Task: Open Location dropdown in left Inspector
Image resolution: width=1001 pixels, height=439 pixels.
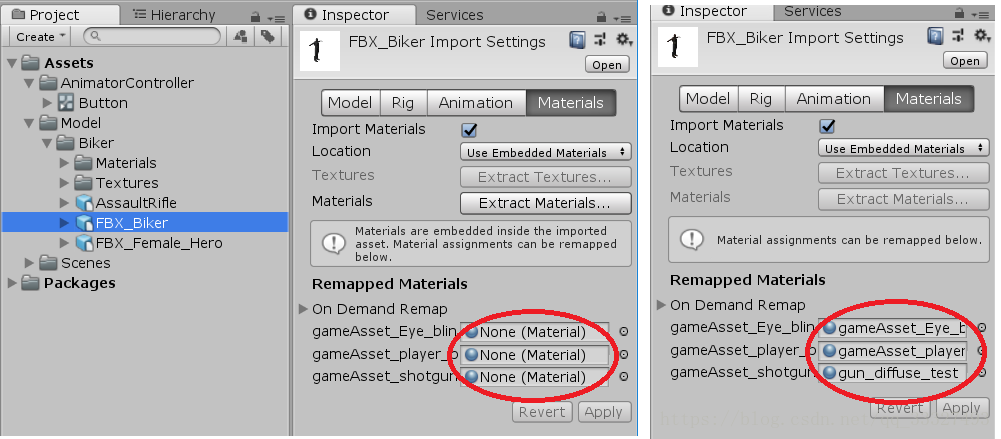Action: [x=546, y=152]
